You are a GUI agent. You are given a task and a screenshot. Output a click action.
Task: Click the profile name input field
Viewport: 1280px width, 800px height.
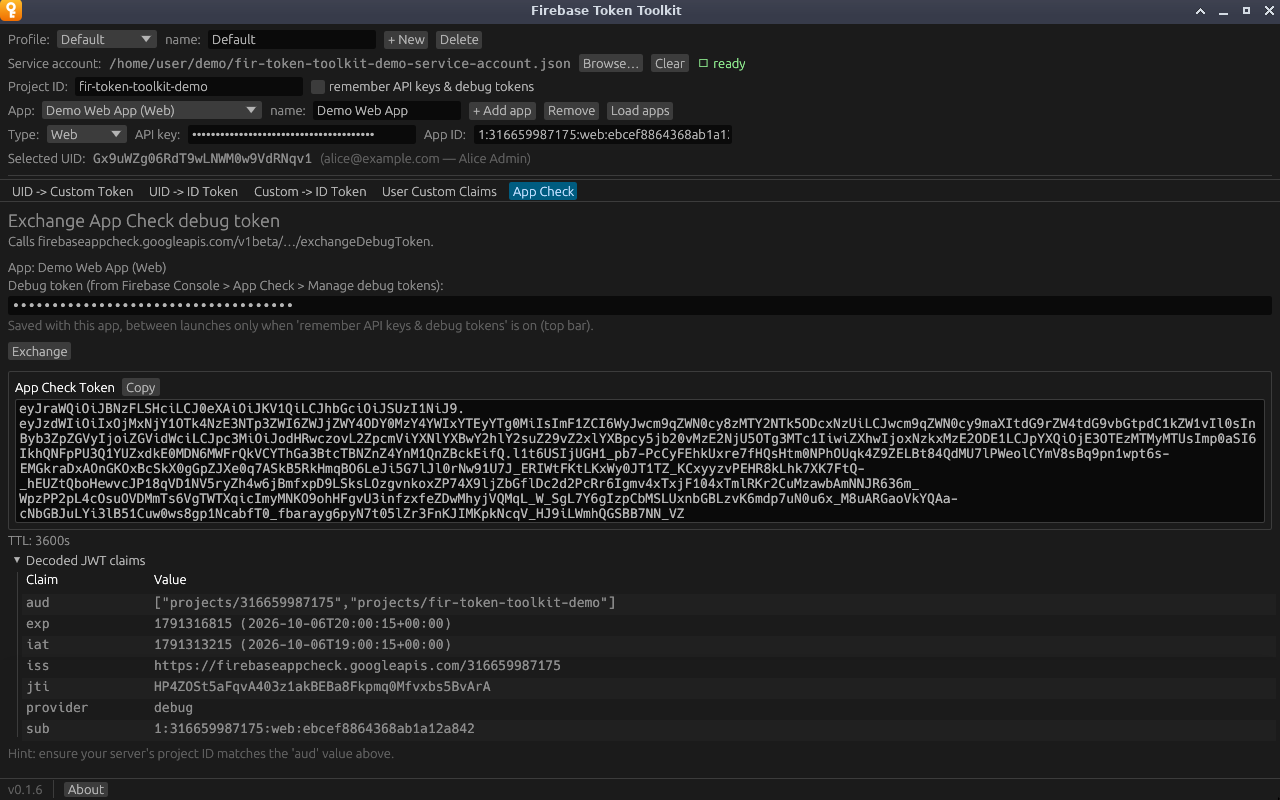coord(292,40)
